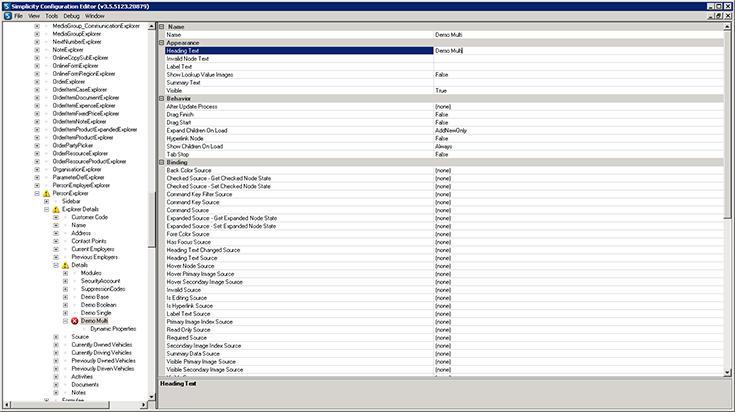The width and height of the screenshot is (735, 412).
Task: Click the Simplicity app icon in title bar
Action: tap(6, 7)
